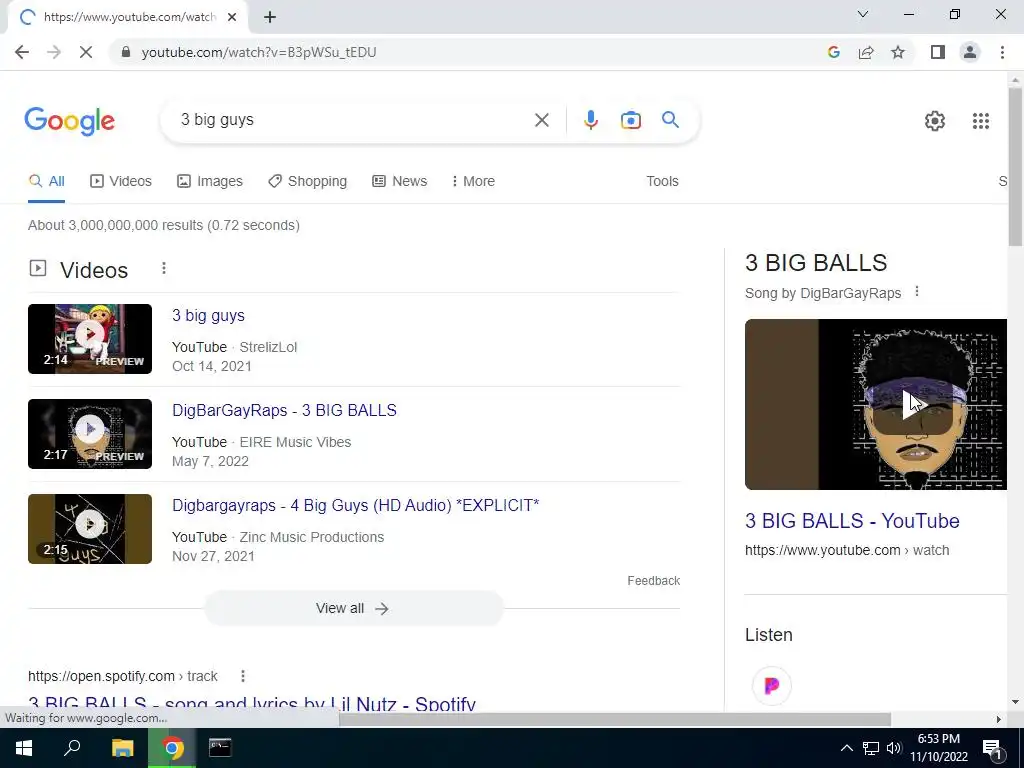Screen dimensions: 1024x768
Task: Click the vertical scrollbar thumb
Action: 1015,167
